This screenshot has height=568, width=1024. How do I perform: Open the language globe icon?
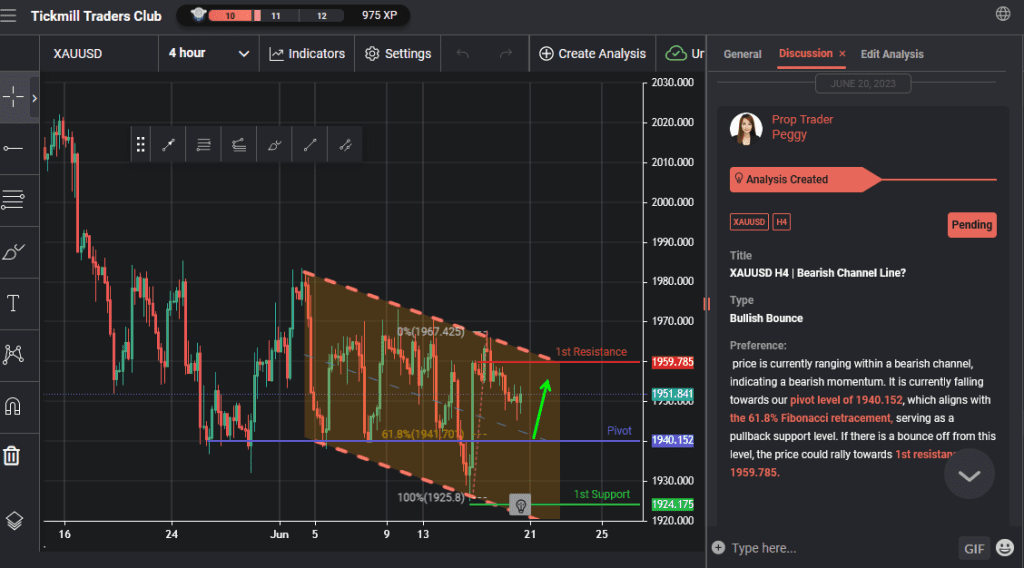click(1003, 14)
